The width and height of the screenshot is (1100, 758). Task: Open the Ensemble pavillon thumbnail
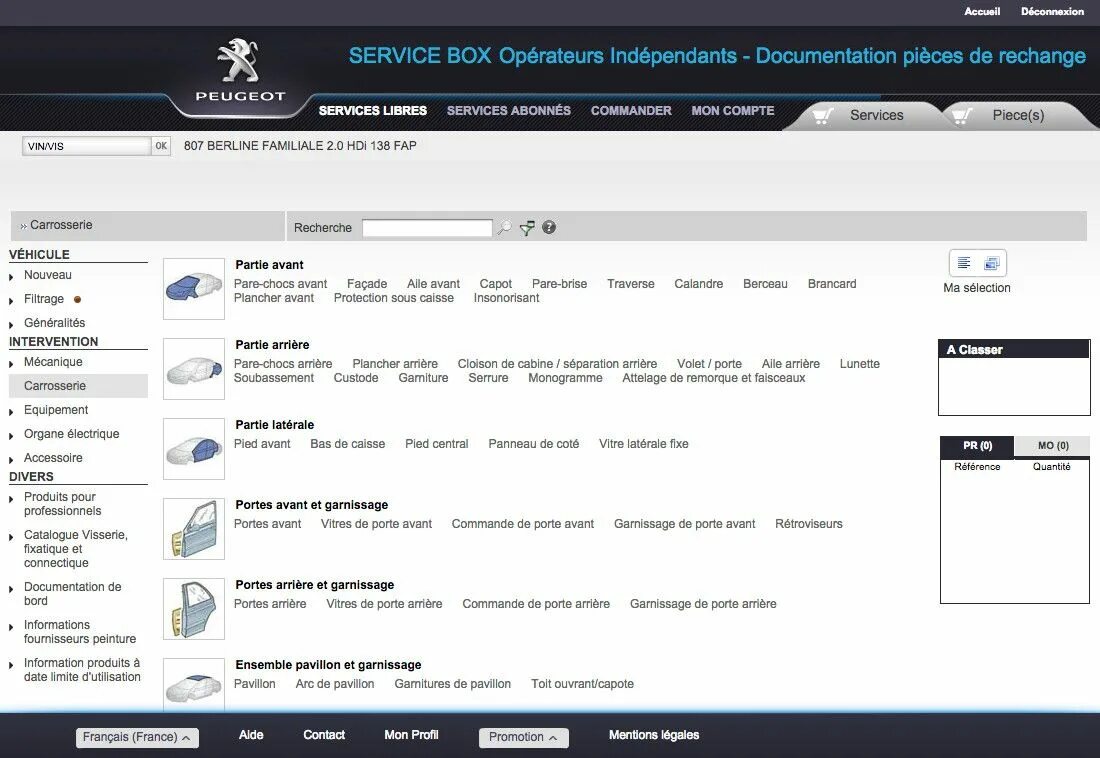(x=194, y=685)
